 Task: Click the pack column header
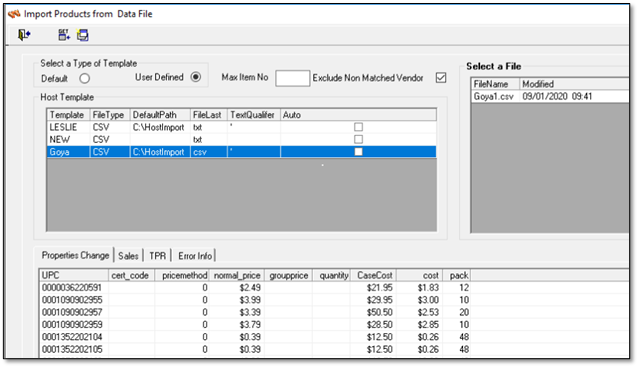457,275
